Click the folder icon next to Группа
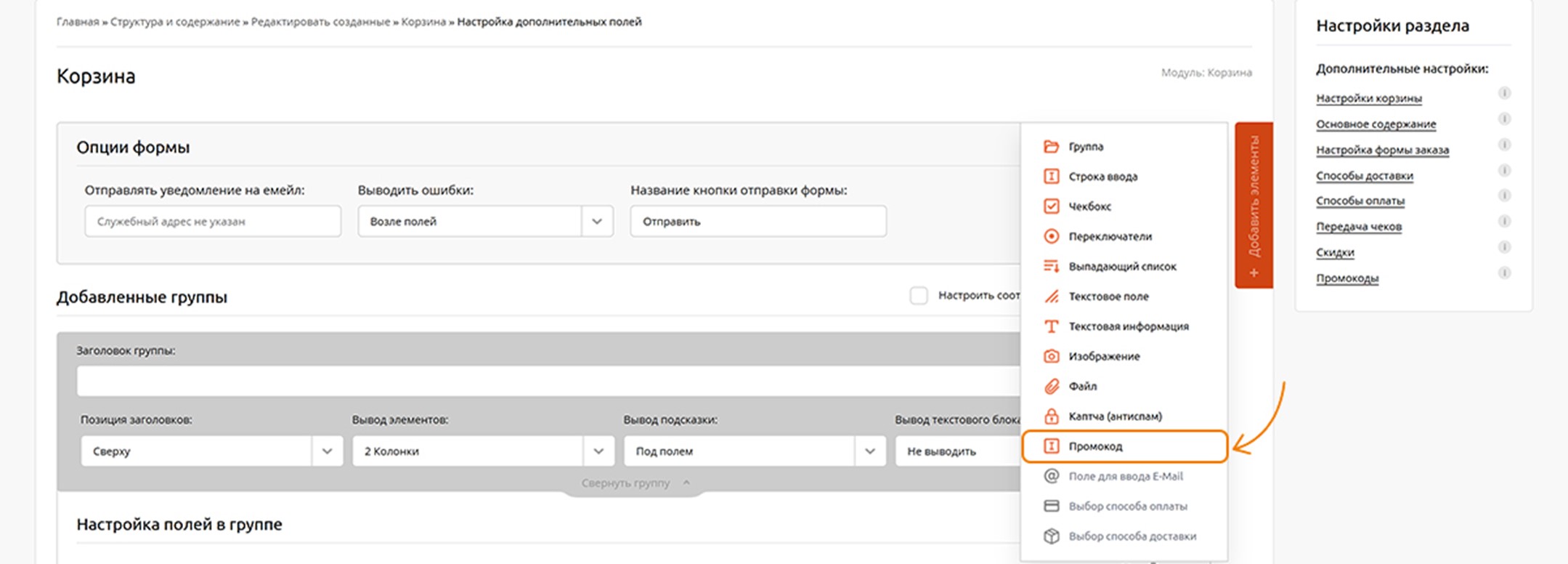1568x564 pixels. pyautogui.click(x=1051, y=147)
